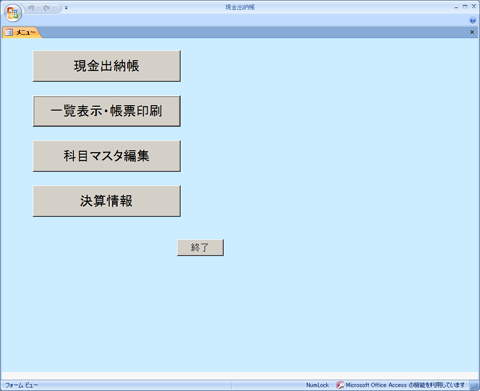
Task: Click the フォーム ビュー status bar label
Action: [x=22, y=385]
